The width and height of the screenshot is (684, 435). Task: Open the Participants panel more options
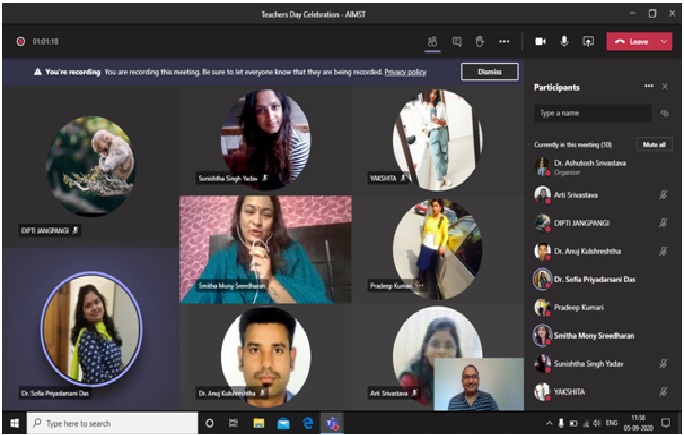pyautogui.click(x=648, y=87)
